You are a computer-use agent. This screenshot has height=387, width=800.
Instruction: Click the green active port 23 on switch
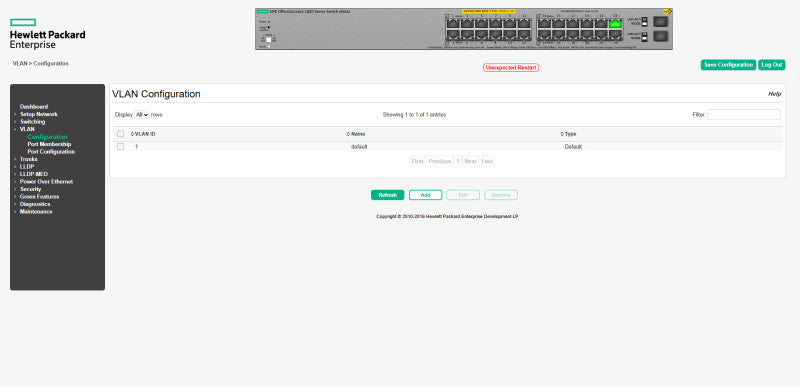(615, 23)
